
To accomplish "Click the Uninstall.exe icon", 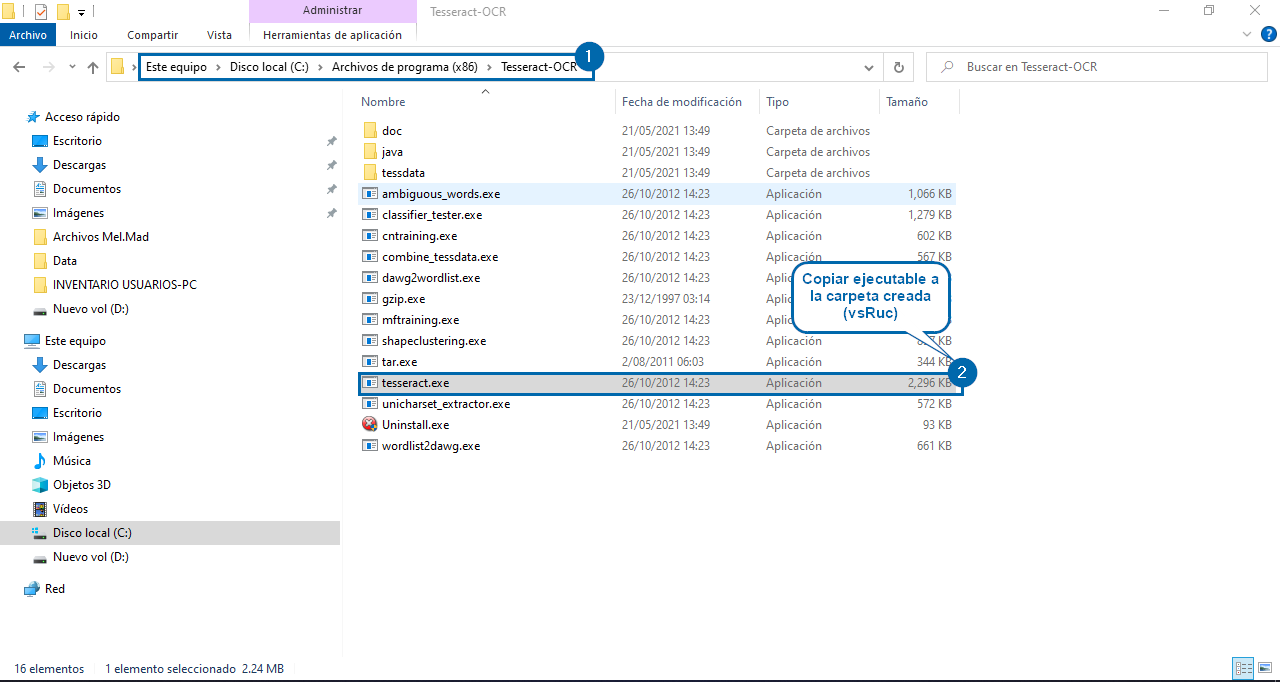I will click(370, 425).
